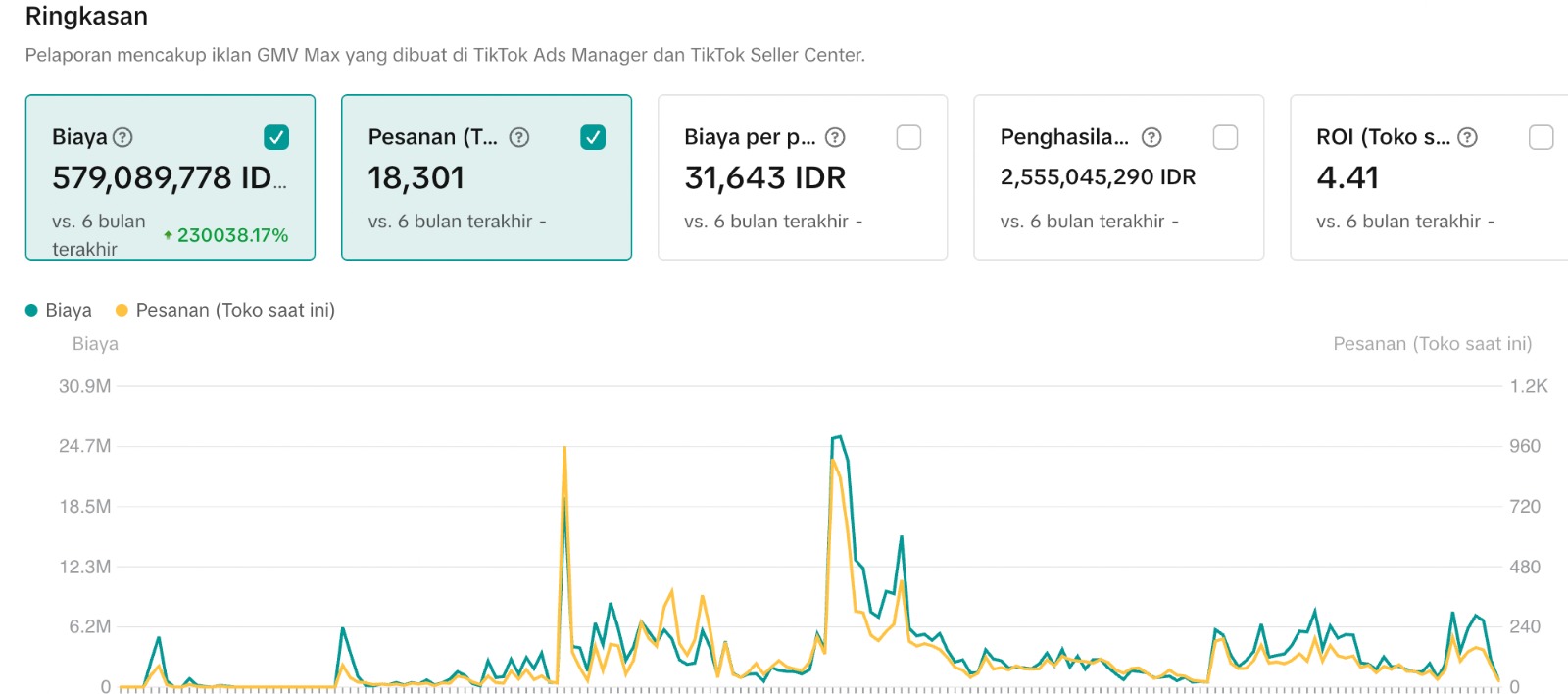
Task: Click the Biaya legend label
Action: coord(69,311)
